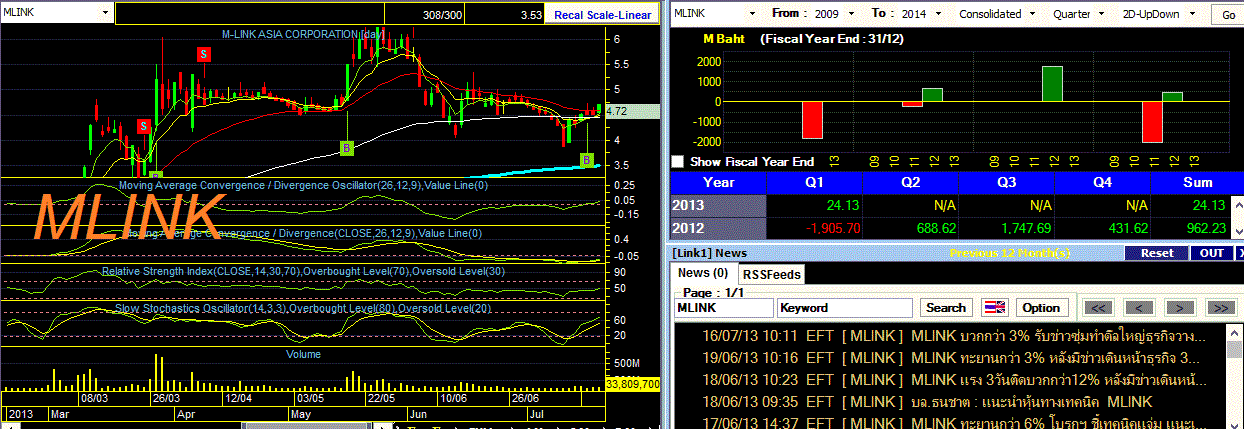1244x429 pixels.
Task: Click the Recal Scale-Linear button
Action: coord(602,14)
